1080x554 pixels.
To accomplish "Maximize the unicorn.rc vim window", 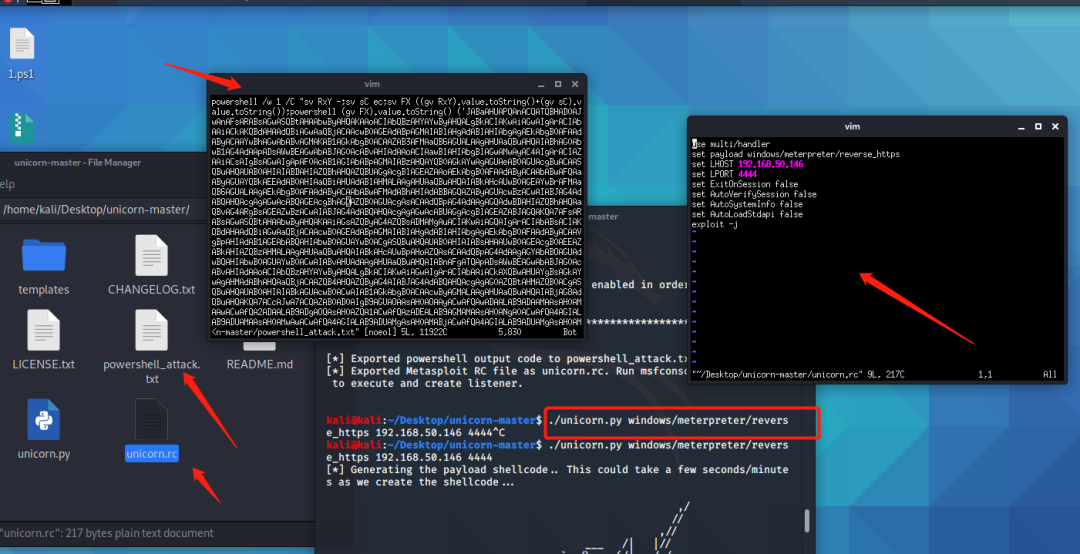I will pyautogui.click(x=1038, y=127).
